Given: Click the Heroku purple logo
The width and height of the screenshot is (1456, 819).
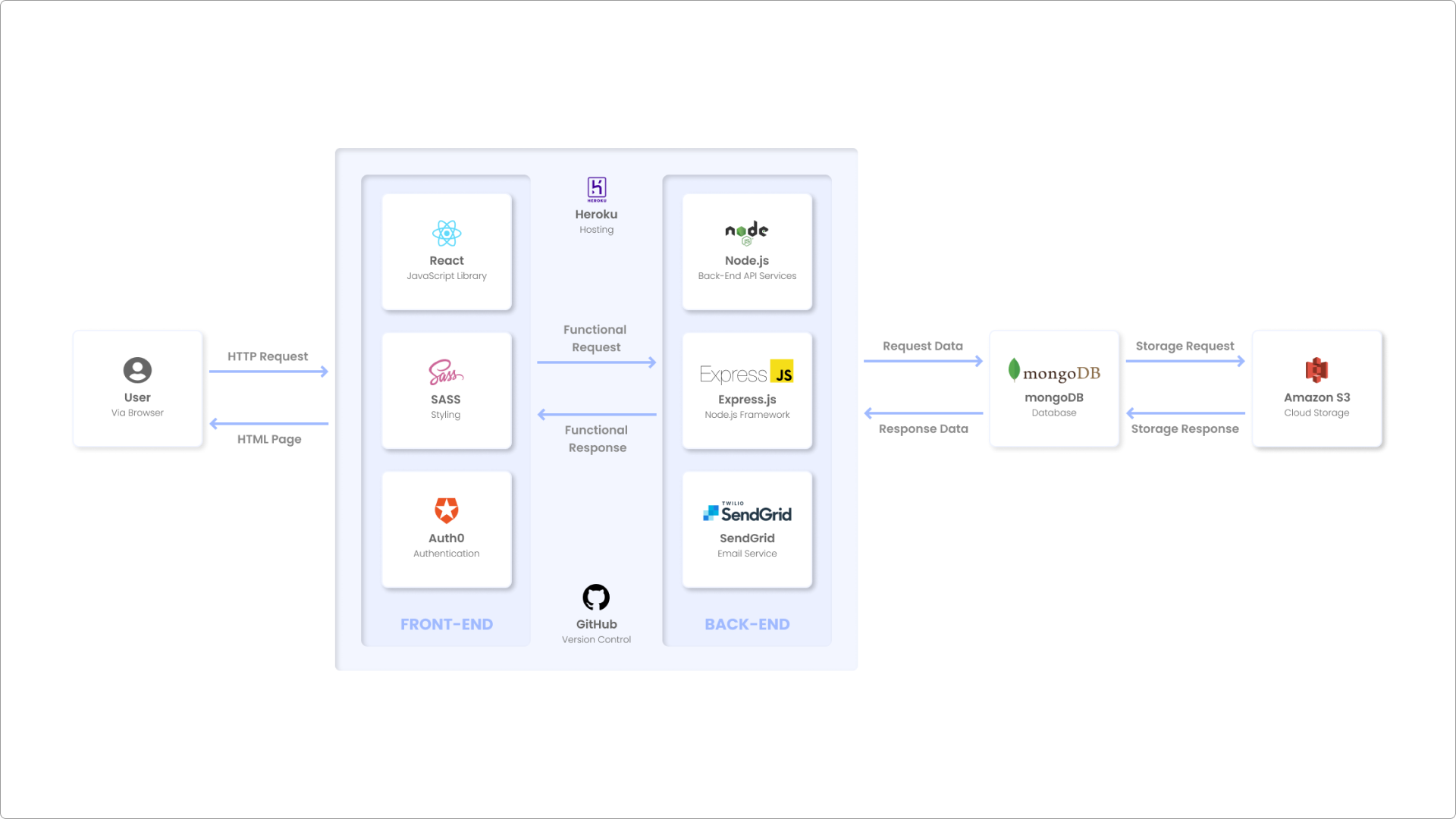Looking at the screenshot, I should pos(597,189).
